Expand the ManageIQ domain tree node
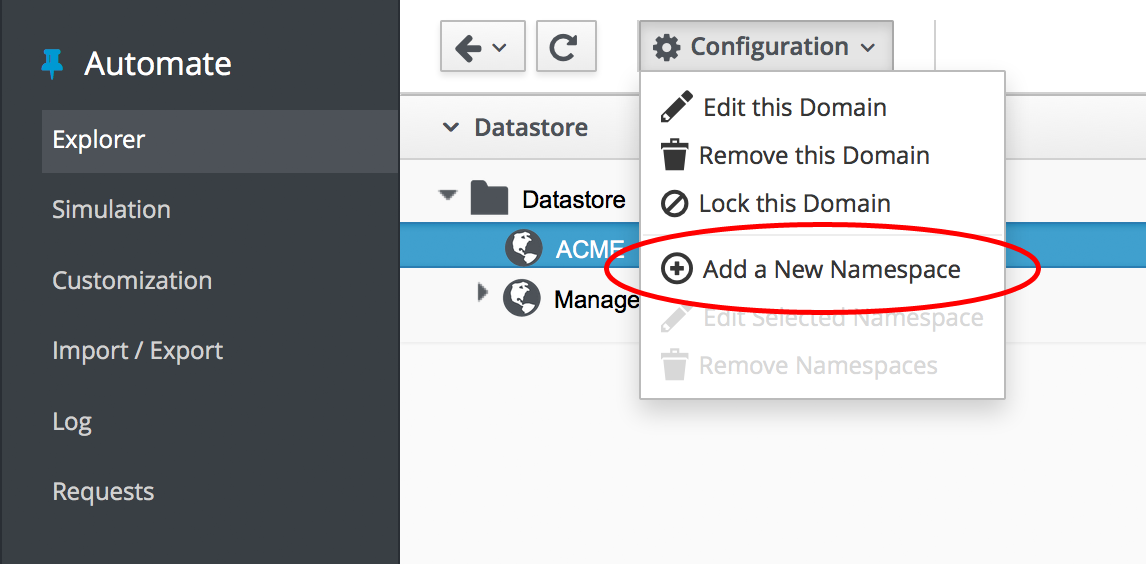Image resolution: width=1146 pixels, height=564 pixels. (x=483, y=293)
